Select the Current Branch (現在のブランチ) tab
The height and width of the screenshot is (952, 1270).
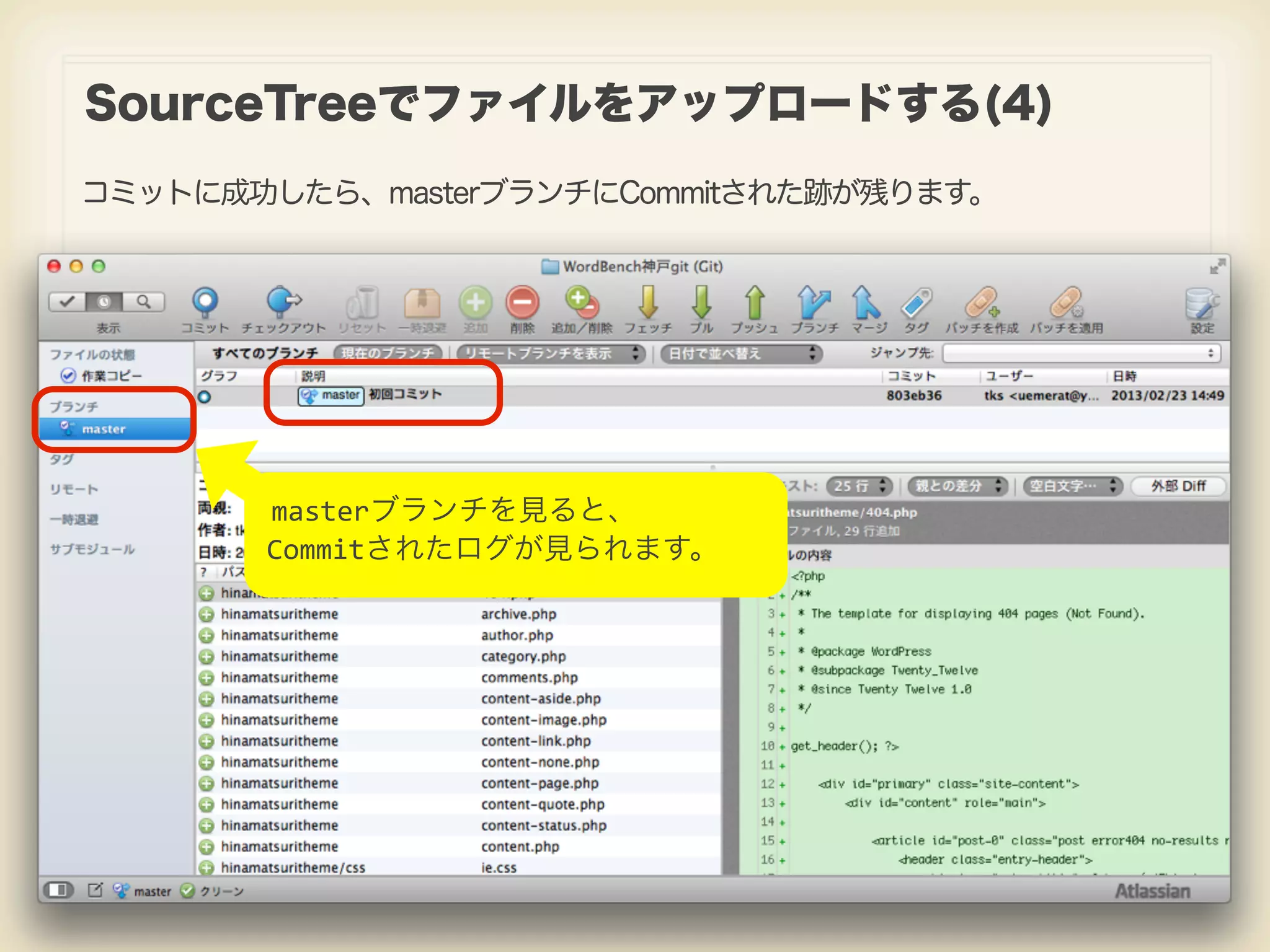388,353
